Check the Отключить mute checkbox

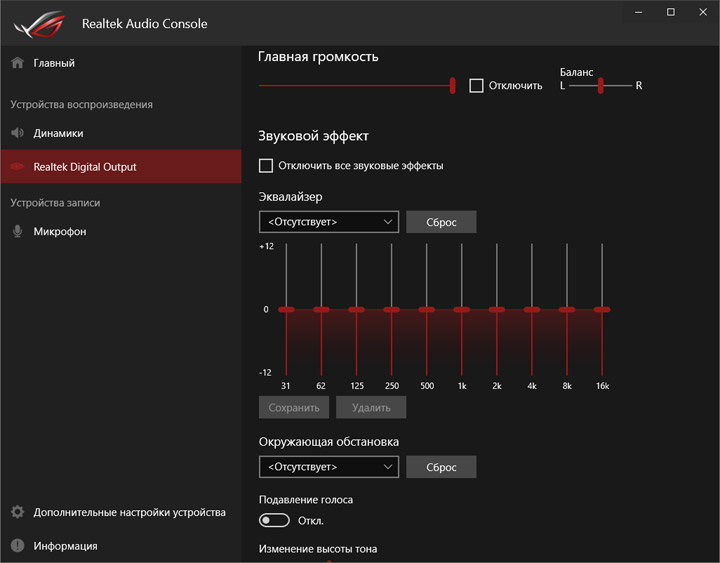(476, 85)
